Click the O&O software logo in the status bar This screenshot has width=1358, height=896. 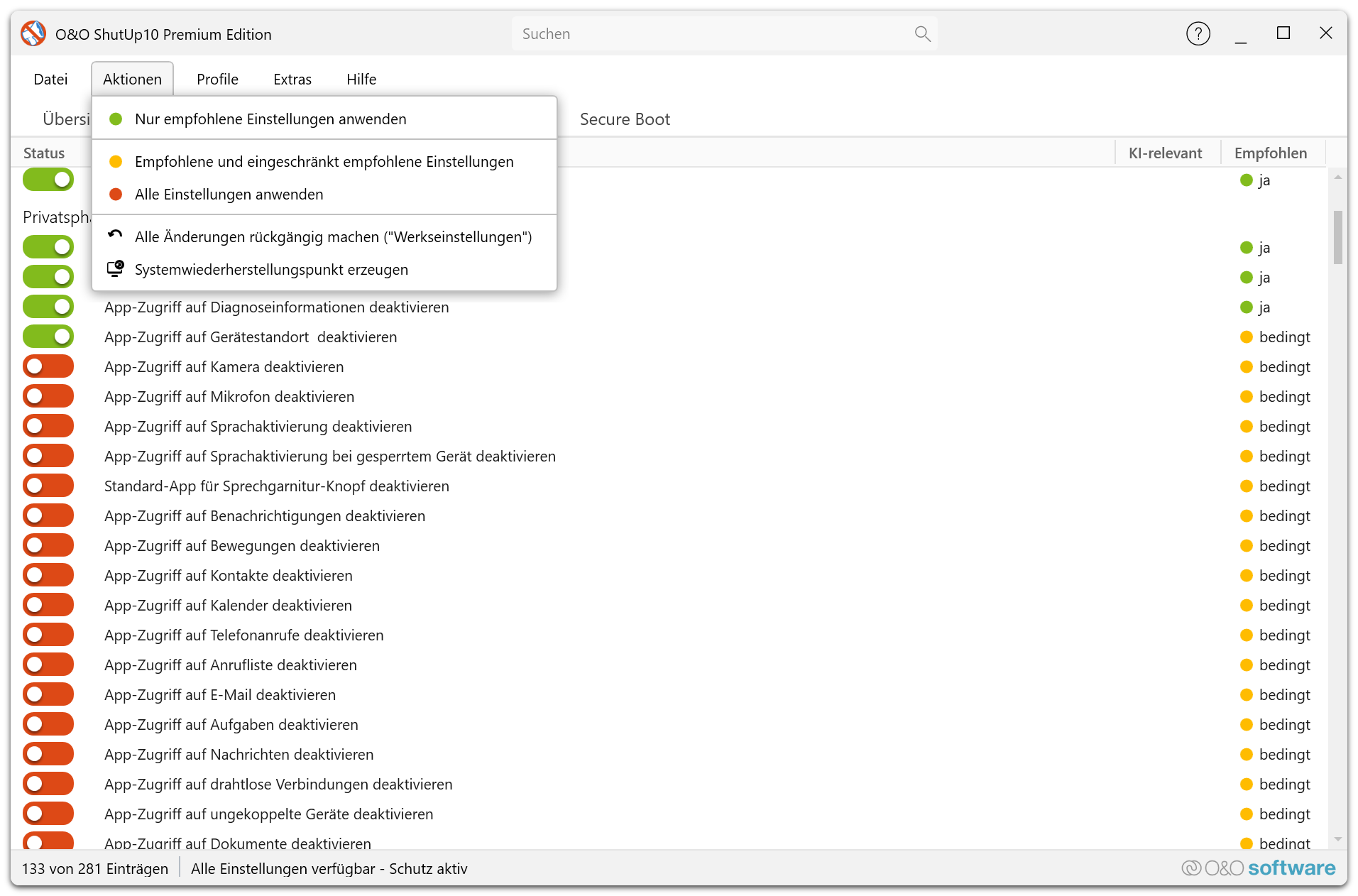click(x=1258, y=868)
